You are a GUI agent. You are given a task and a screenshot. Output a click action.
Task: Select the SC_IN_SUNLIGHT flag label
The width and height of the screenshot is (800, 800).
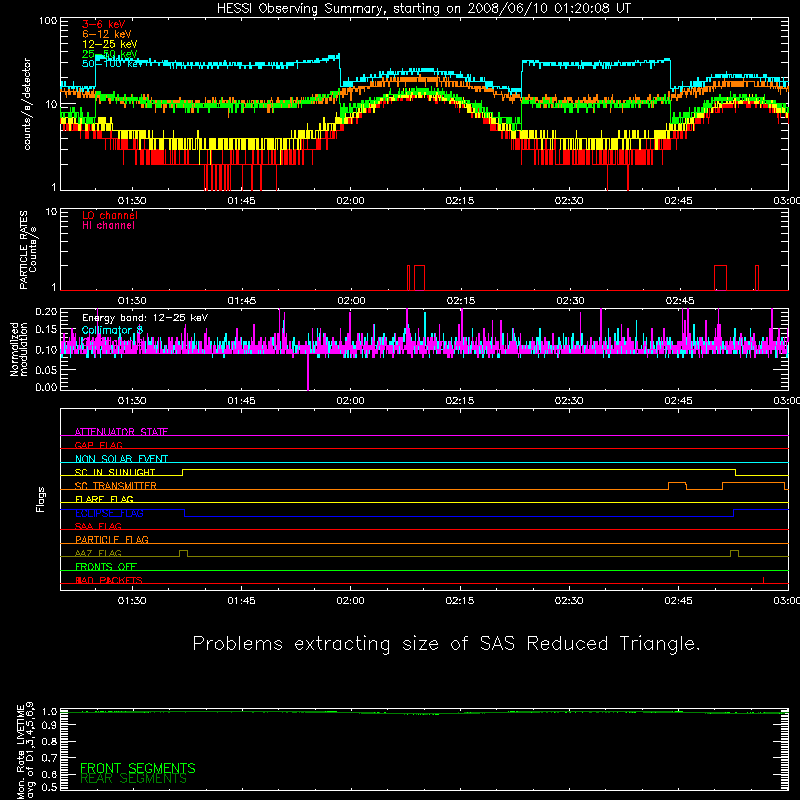115,472
